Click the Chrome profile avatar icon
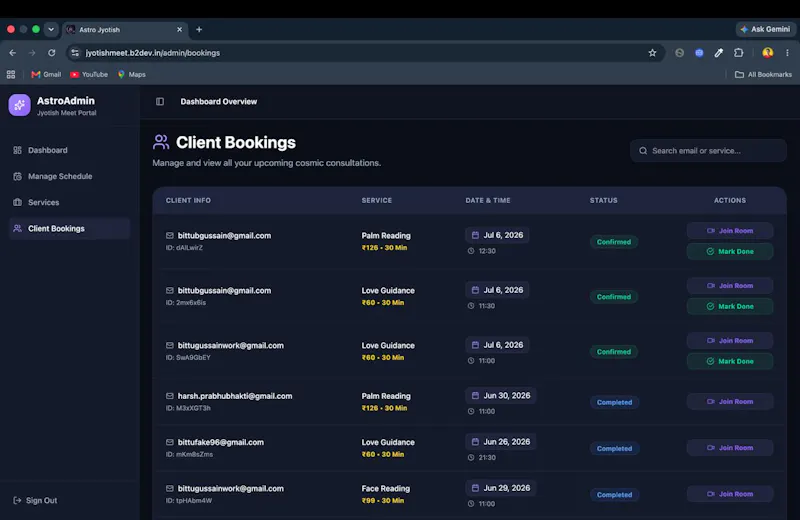800x520 pixels. (767, 53)
